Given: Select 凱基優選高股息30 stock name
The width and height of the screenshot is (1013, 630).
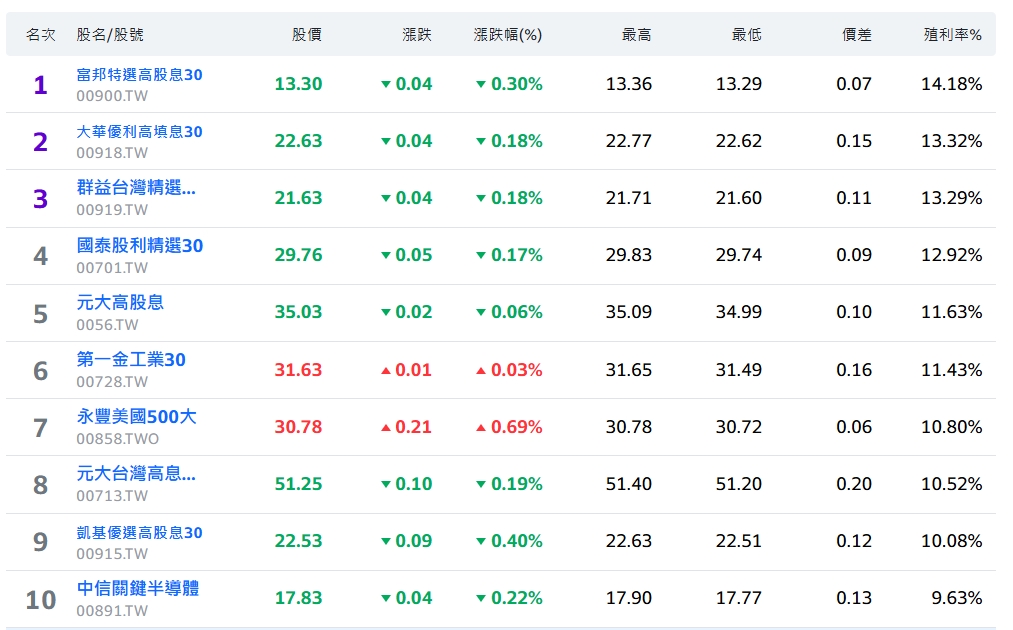Looking at the screenshot, I should click(x=140, y=532).
